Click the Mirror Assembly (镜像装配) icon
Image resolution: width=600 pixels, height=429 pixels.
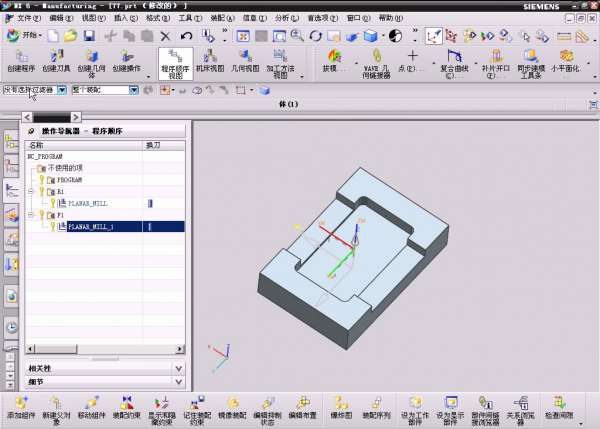[232, 407]
